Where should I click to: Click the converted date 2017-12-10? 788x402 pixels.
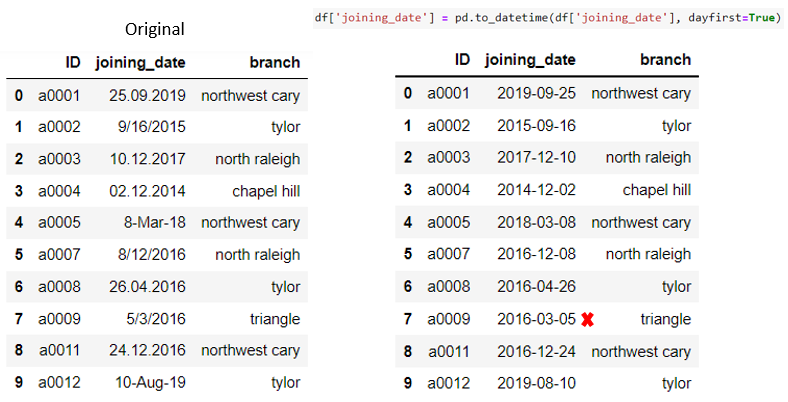[x=536, y=157]
